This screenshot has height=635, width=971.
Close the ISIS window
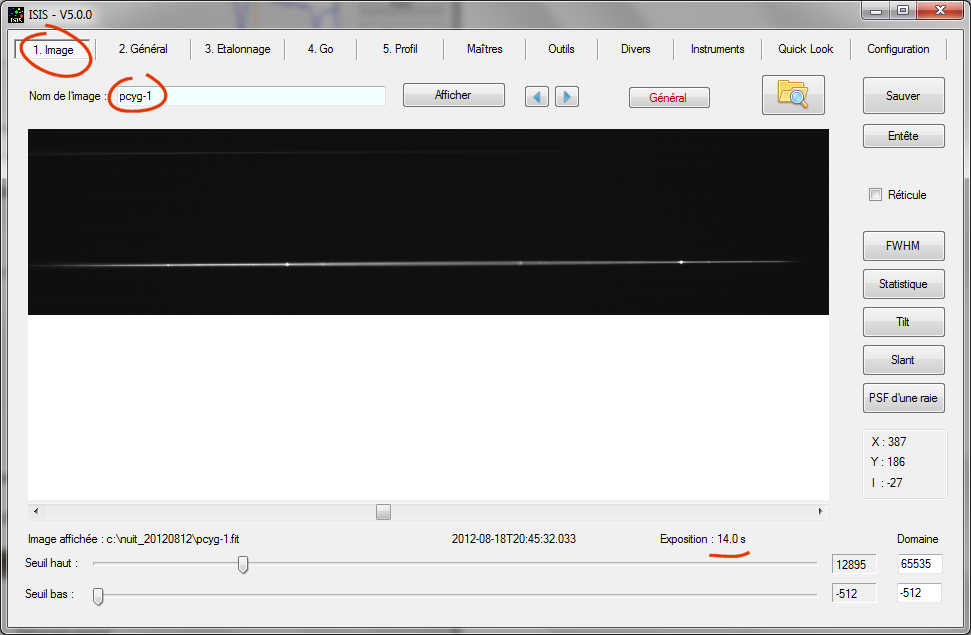coord(940,11)
